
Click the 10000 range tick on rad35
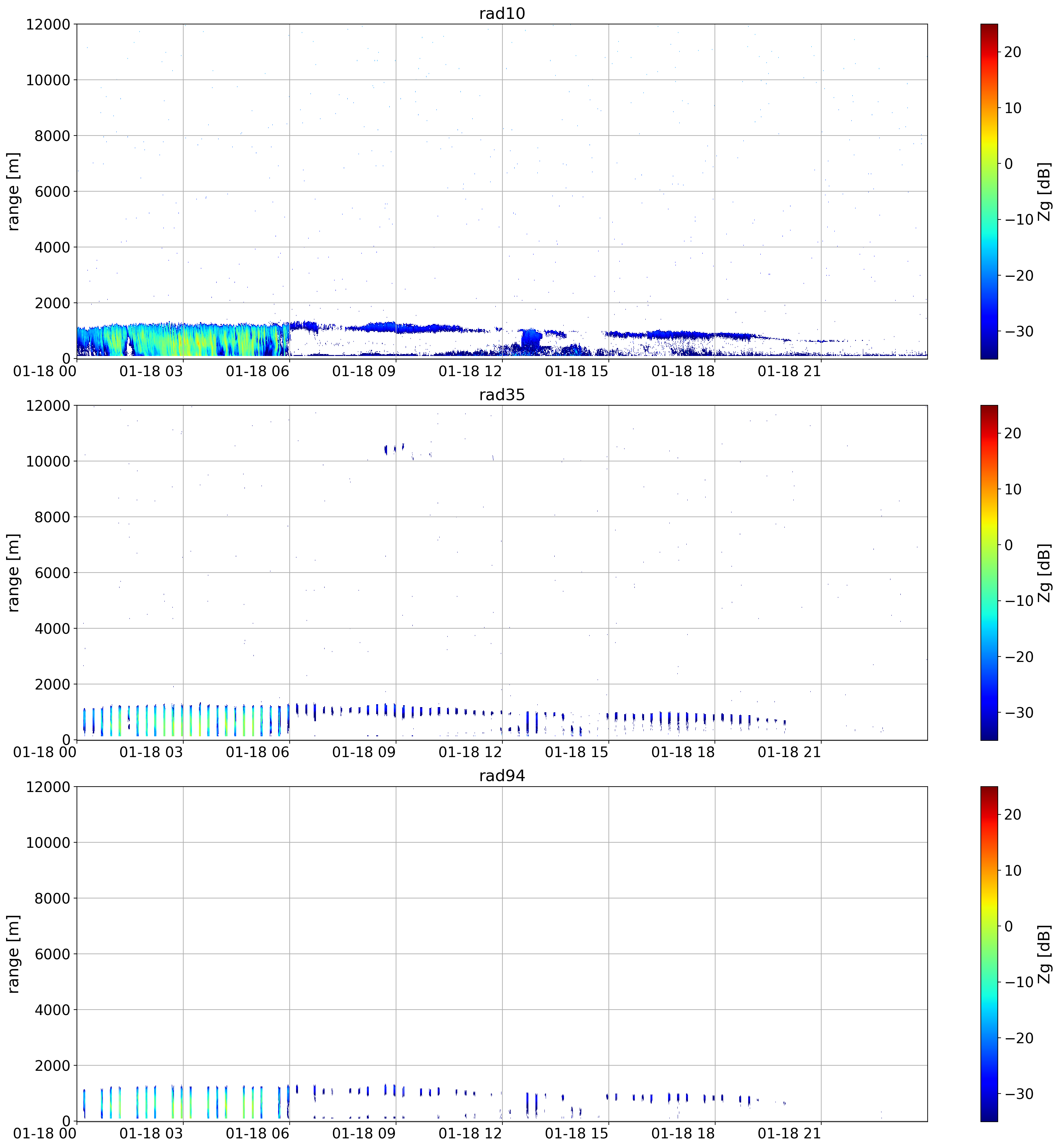(x=48, y=461)
